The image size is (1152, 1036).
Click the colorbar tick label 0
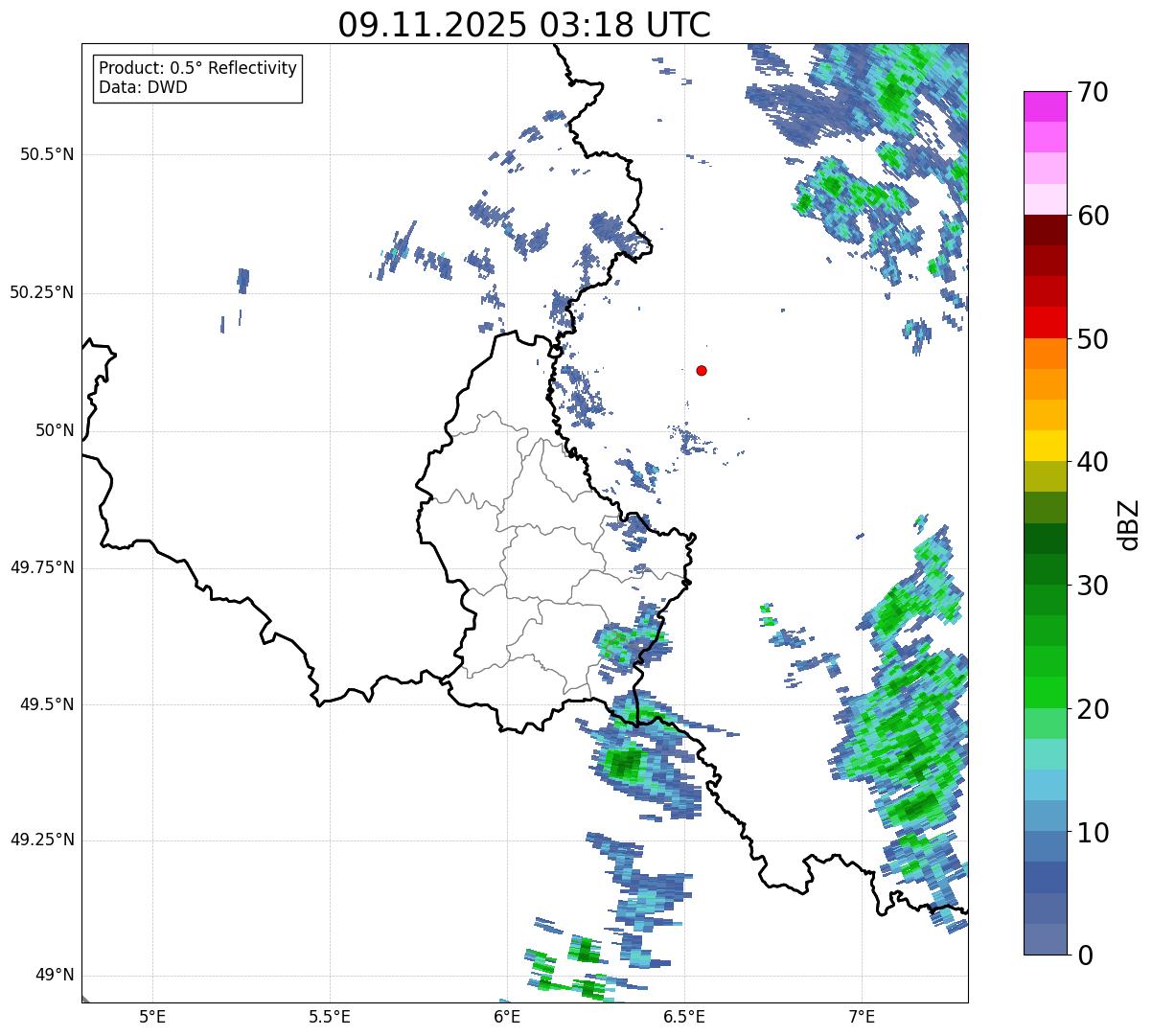coord(1085,955)
